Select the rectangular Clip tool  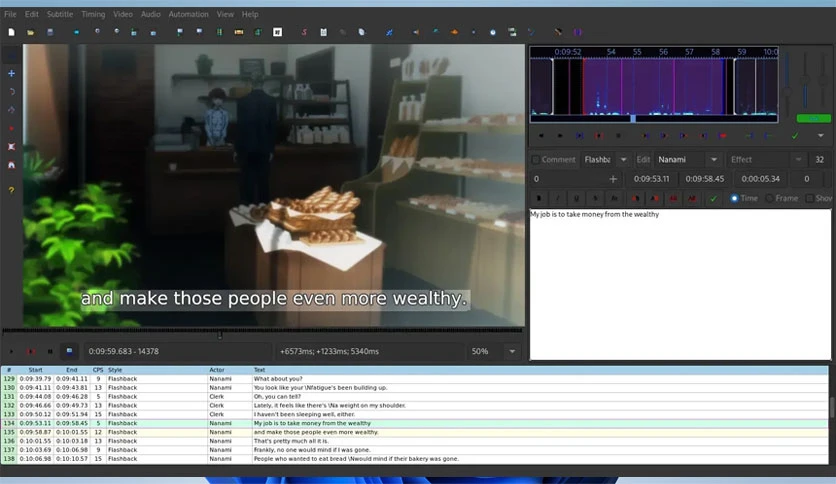[11, 147]
